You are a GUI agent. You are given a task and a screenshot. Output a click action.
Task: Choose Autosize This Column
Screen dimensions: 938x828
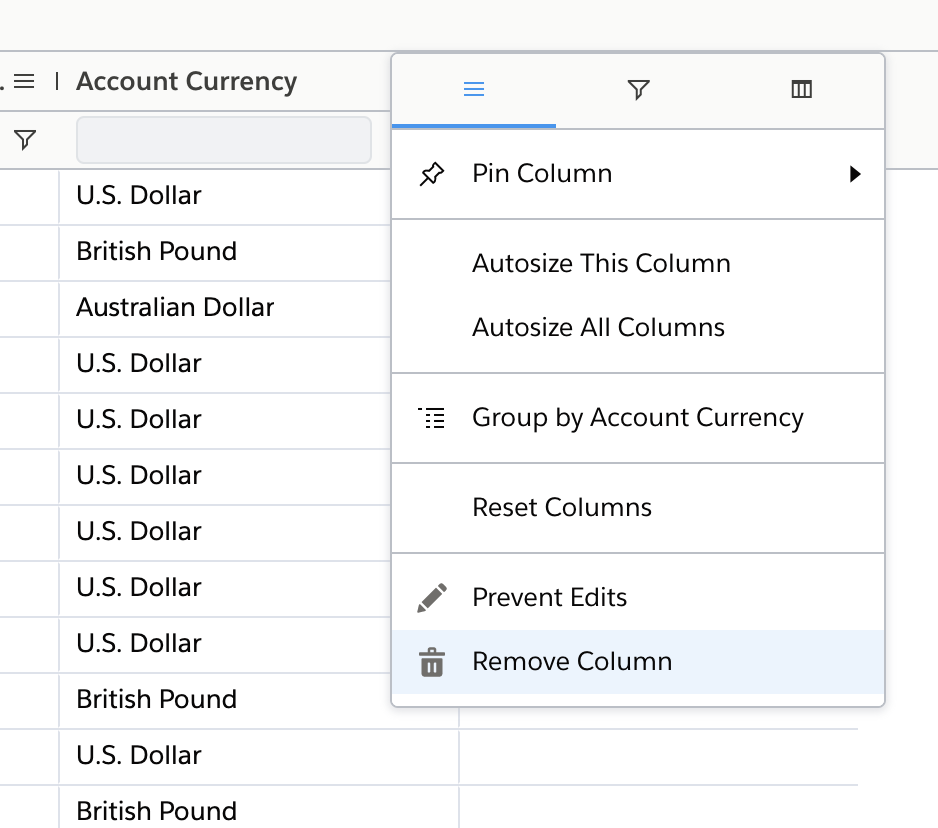[x=601, y=264]
